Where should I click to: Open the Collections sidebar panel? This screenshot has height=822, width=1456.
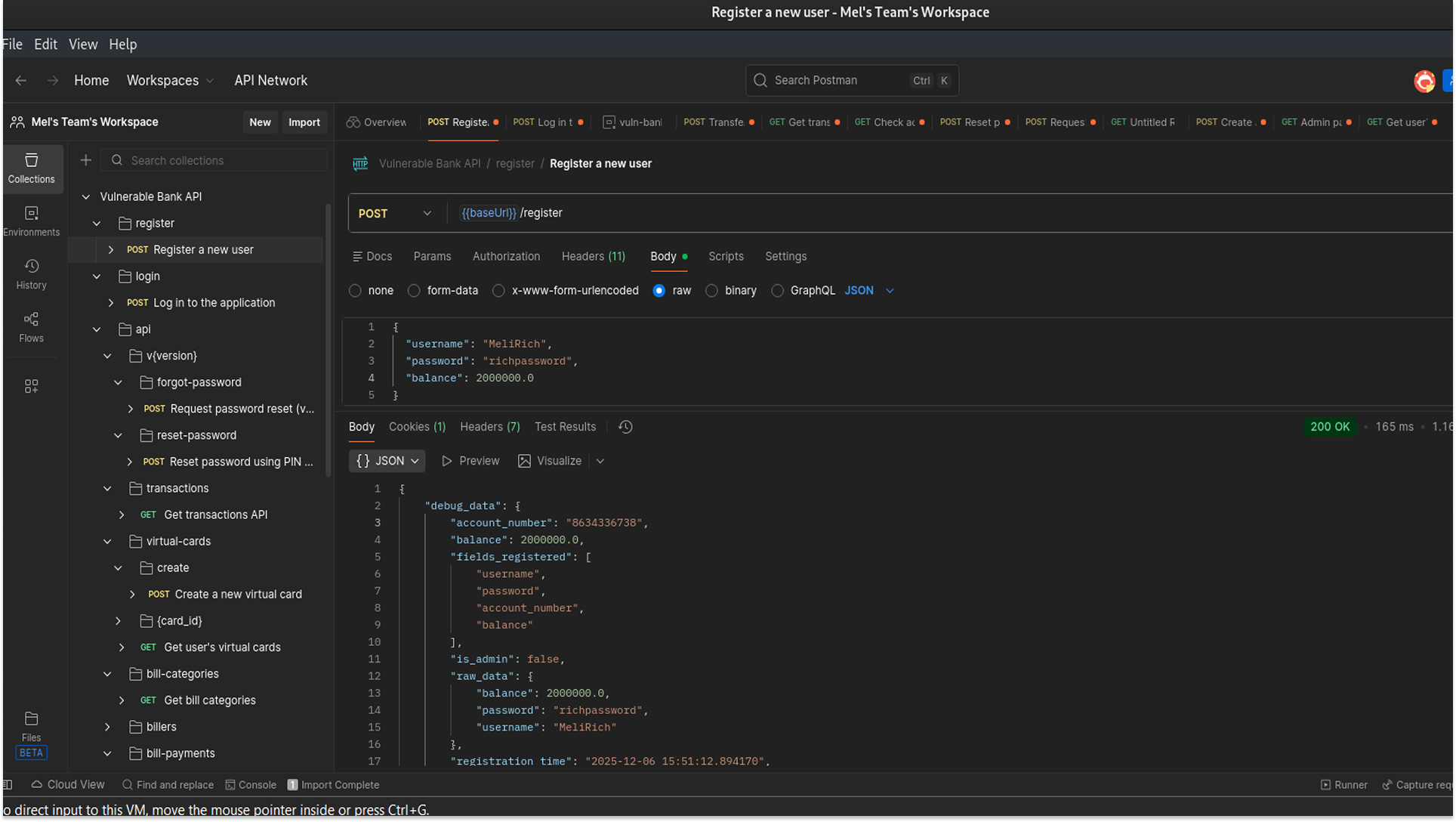(x=32, y=168)
